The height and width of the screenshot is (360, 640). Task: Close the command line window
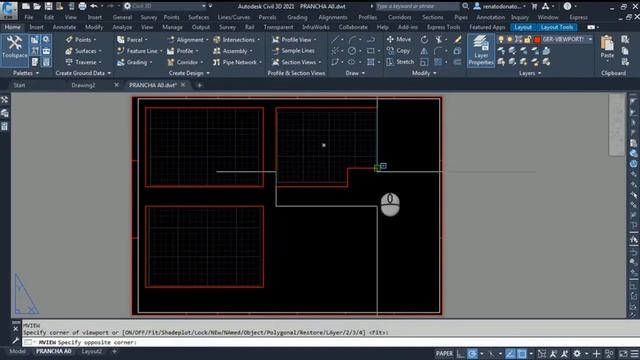coord(16,328)
